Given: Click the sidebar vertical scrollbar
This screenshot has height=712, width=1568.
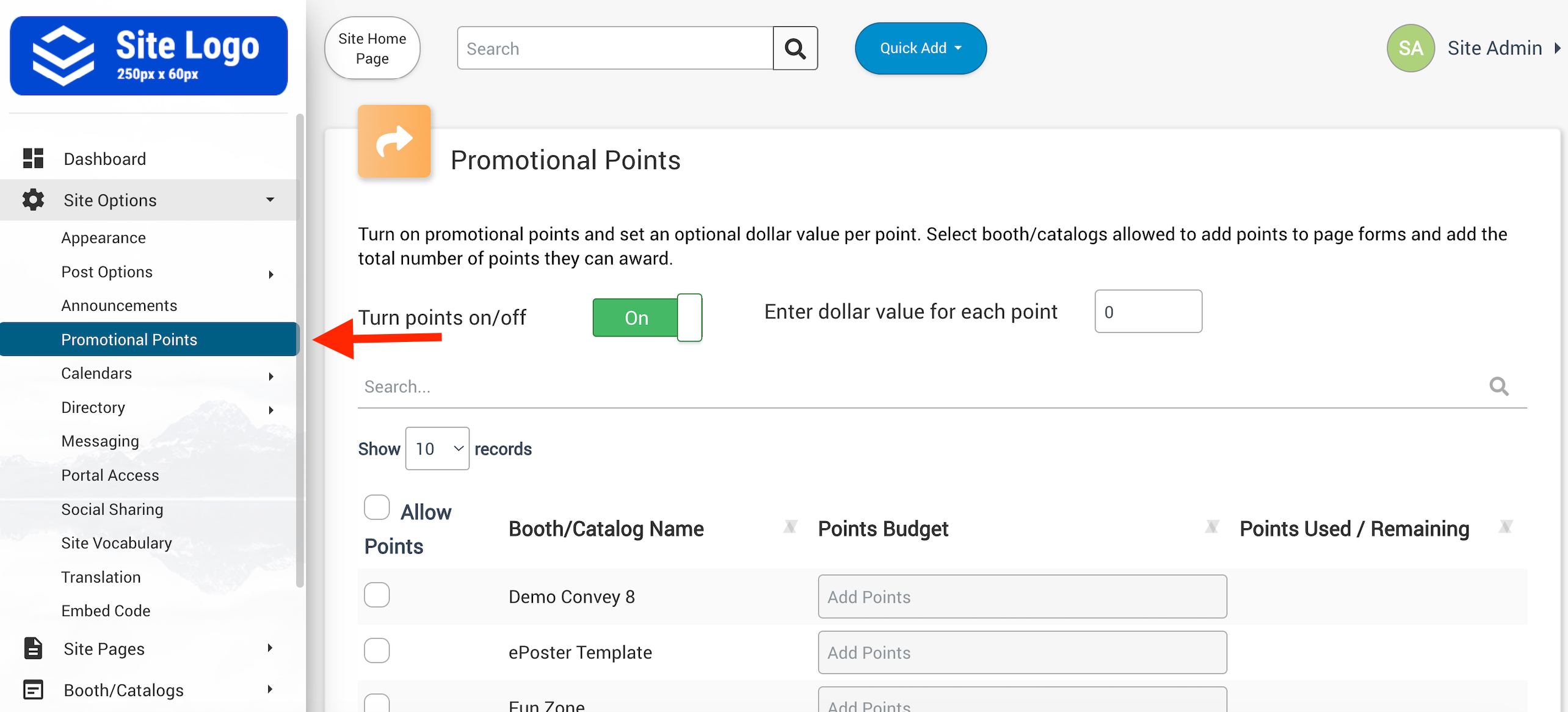Looking at the screenshot, I should [300, 350].
